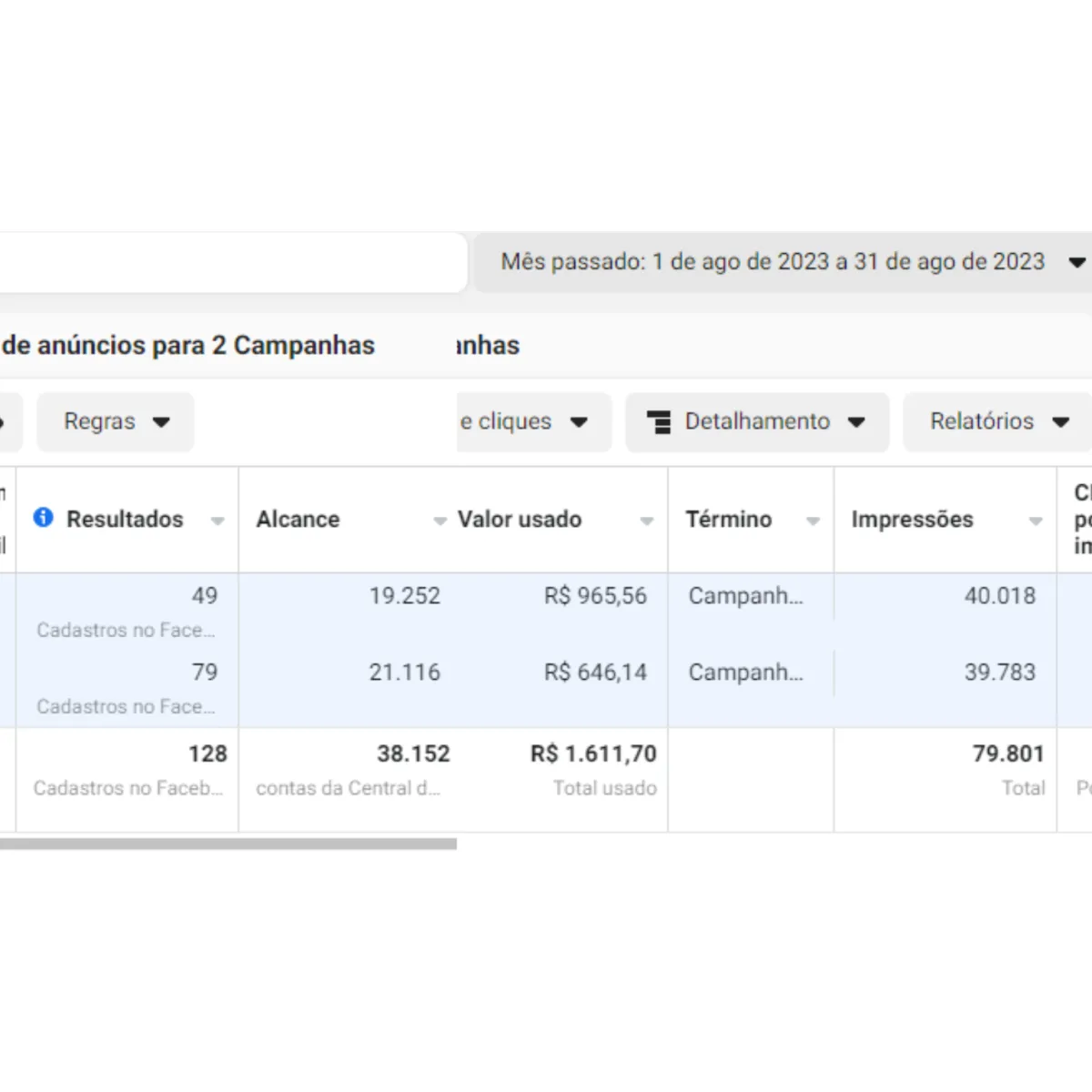Click reach value 19.252

[x=404, y=596]
